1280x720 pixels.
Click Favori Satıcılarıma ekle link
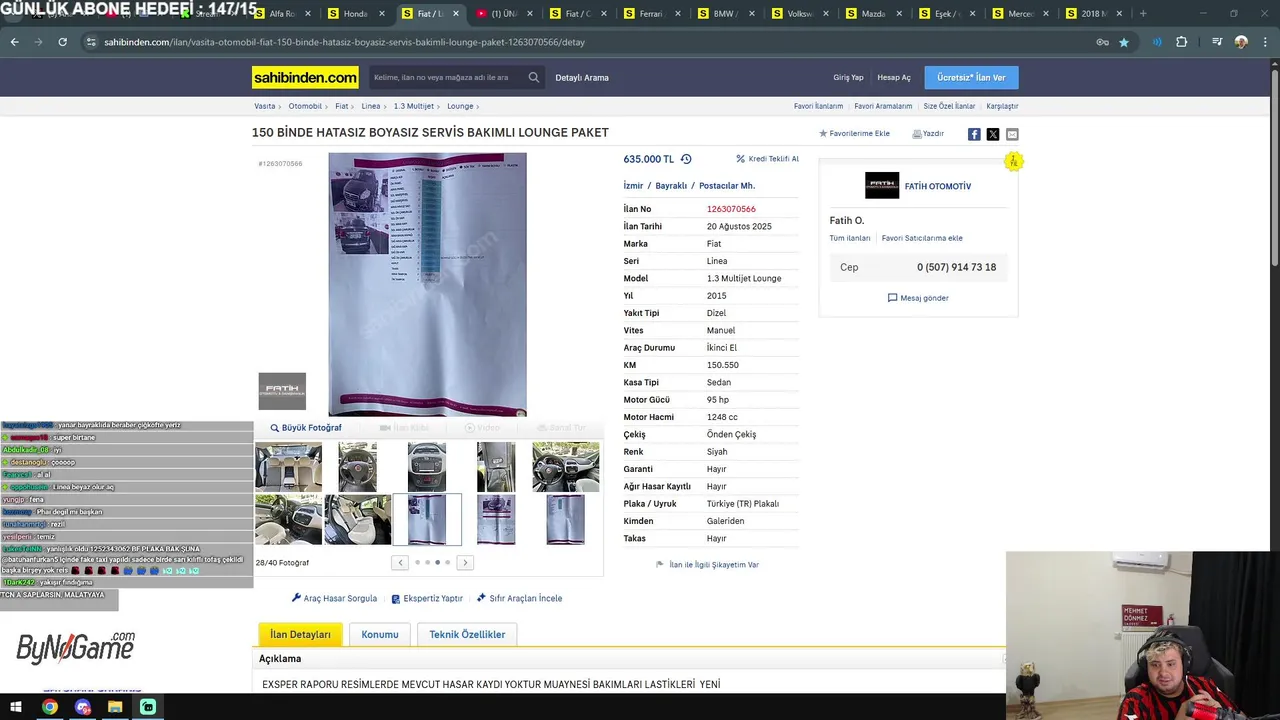[x=922, y=238]
